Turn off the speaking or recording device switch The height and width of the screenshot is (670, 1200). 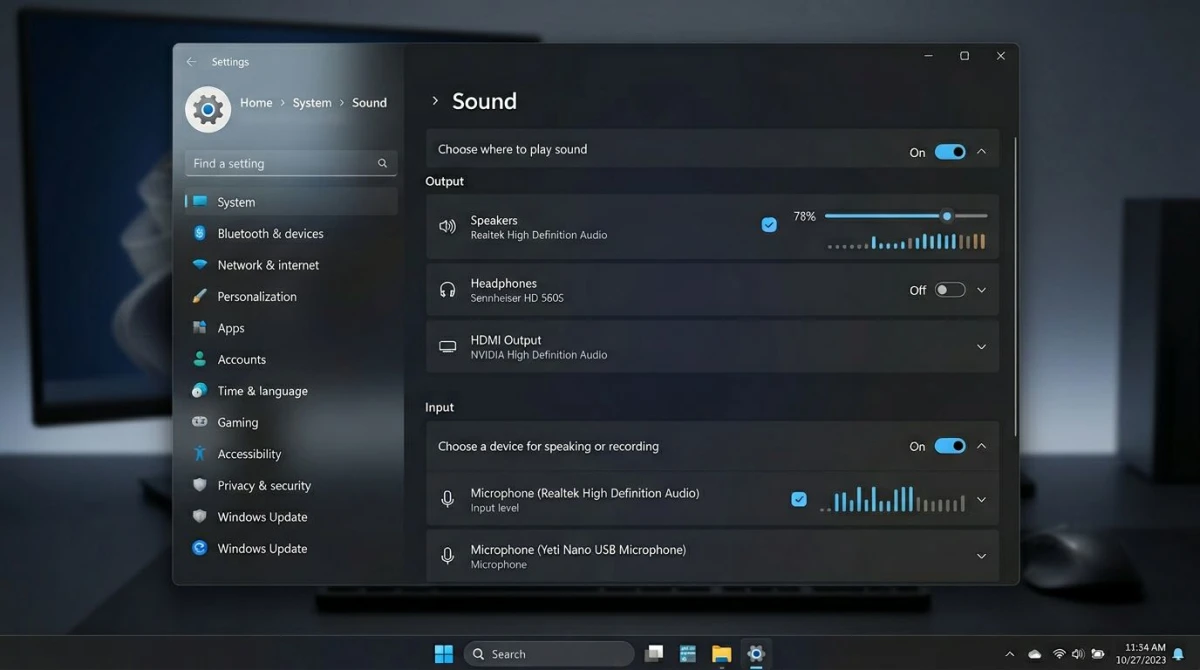[x=950, y=446]
